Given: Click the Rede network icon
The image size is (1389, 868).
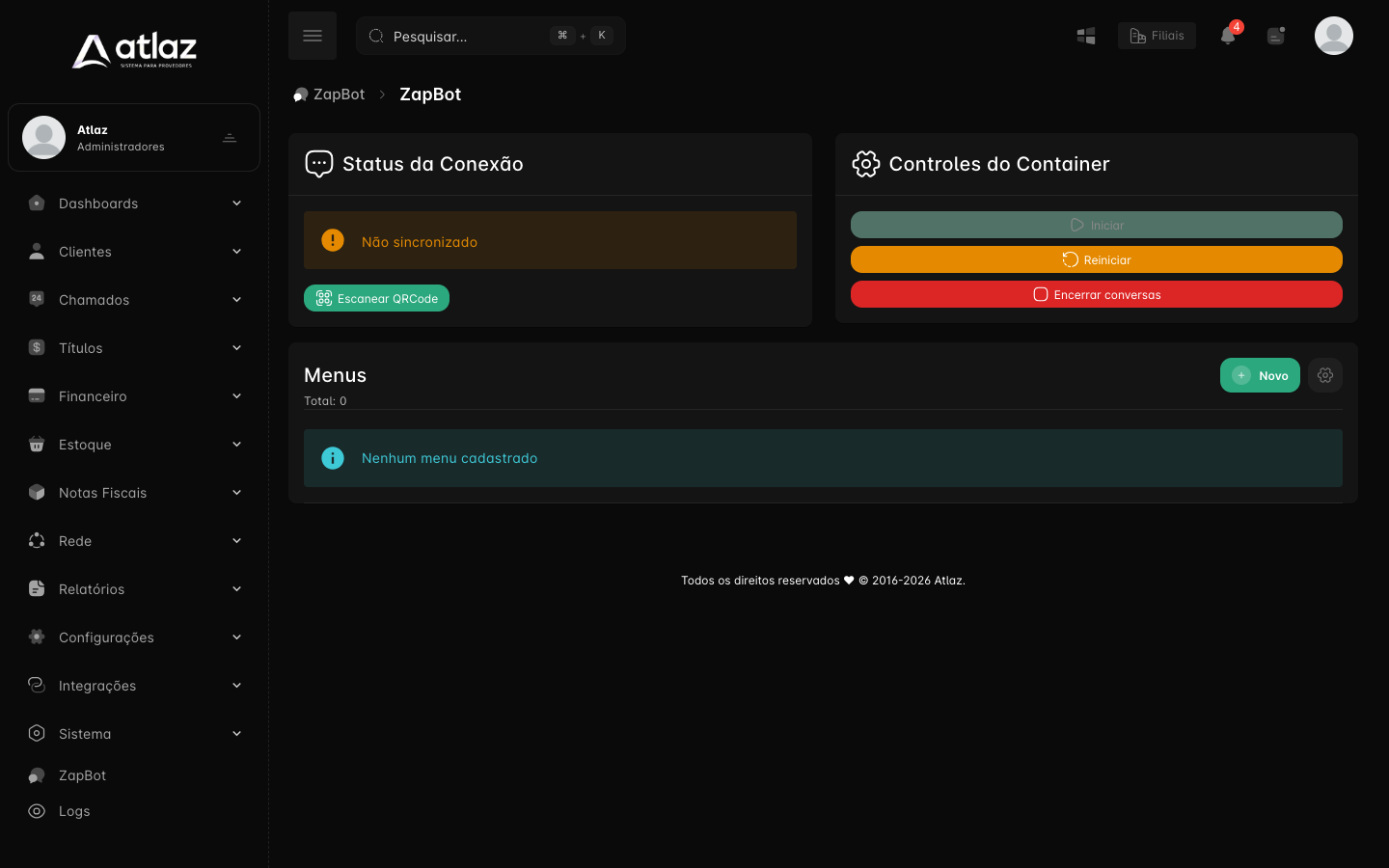Looking at the screenshot, I should tap(37, 540).
